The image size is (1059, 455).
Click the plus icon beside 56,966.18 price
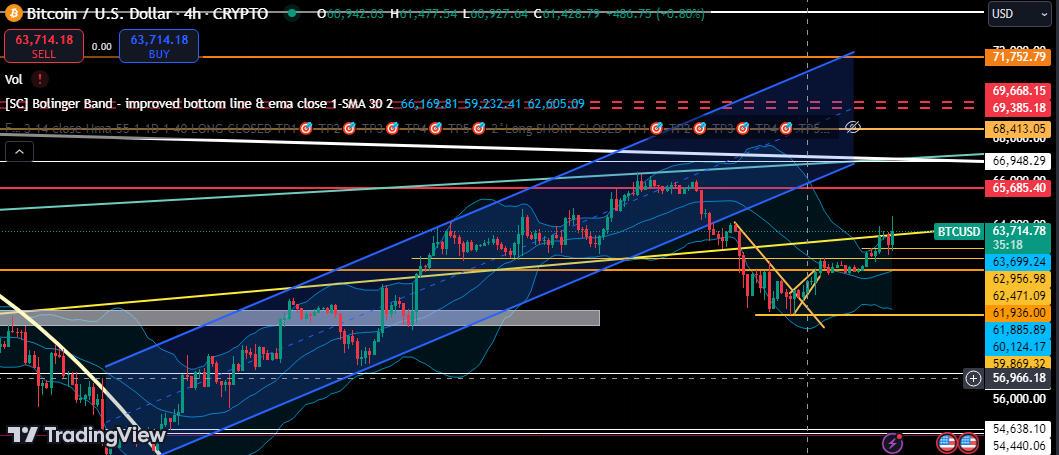973,378
